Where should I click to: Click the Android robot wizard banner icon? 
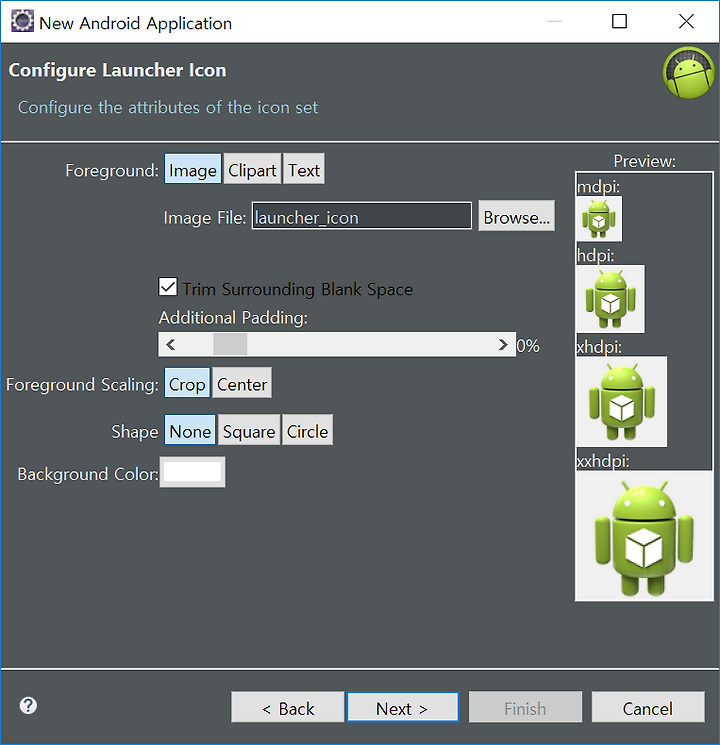[x=689, y=72]
